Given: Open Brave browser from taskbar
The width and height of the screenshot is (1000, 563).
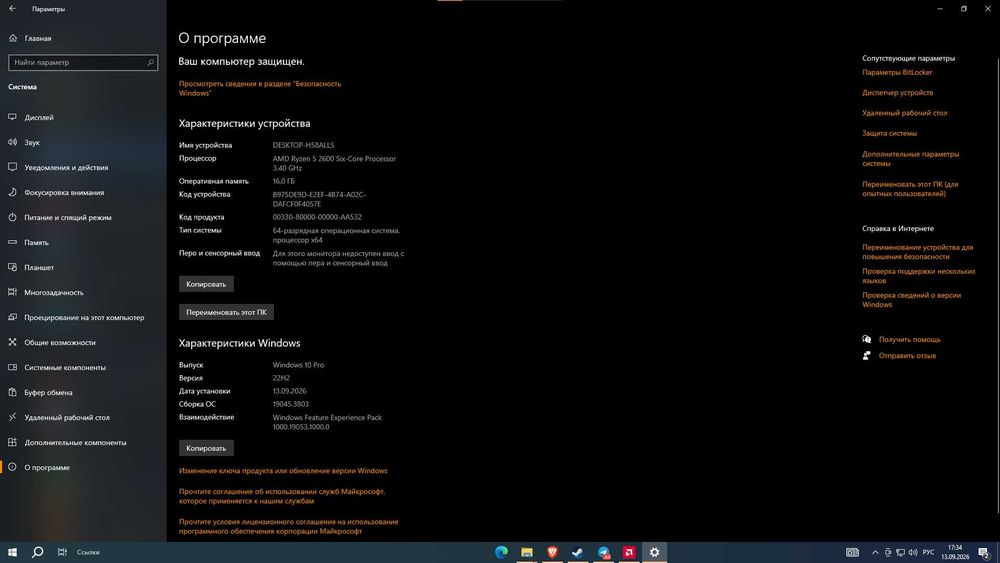Looking at the screenshot, I should tap(552, 552).
